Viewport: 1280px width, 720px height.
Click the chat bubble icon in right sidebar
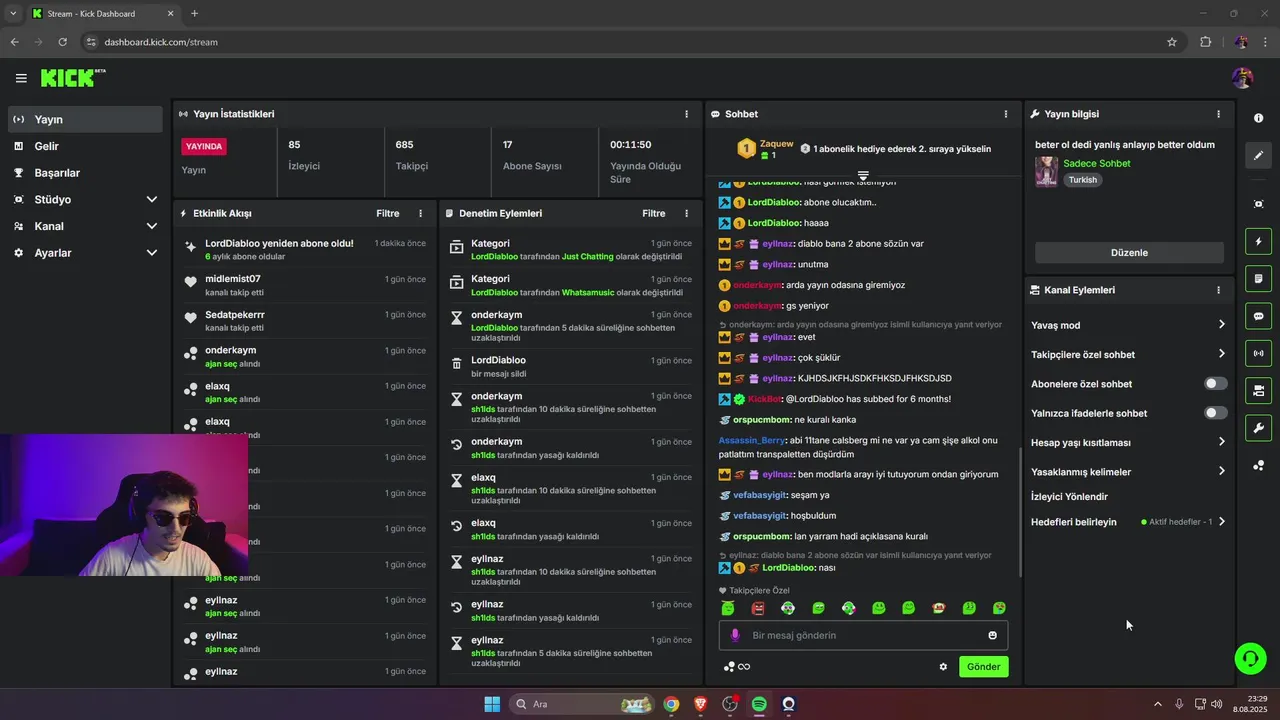tap(1258, 316)
